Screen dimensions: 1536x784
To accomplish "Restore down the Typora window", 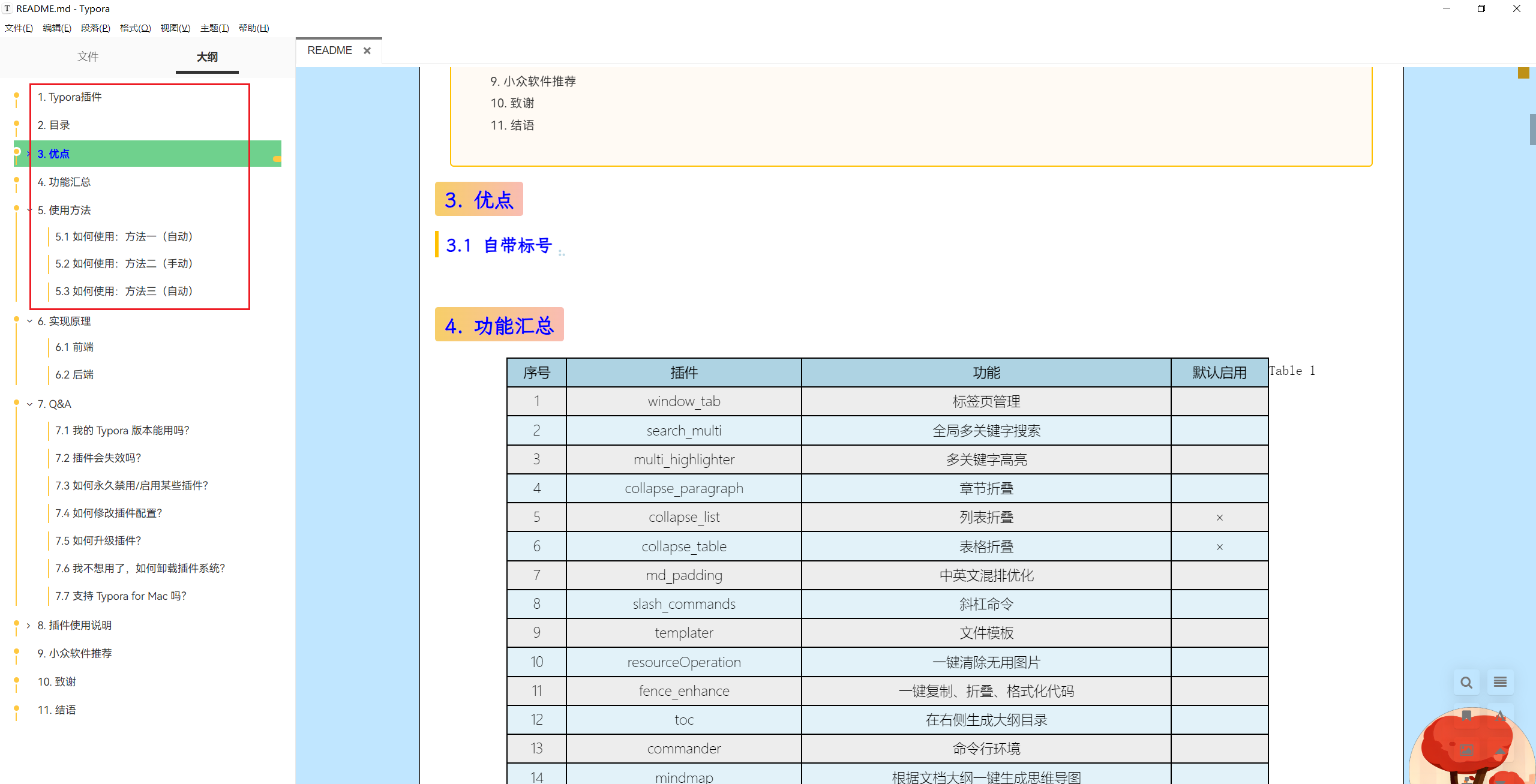I will click(x=1481, y=8).
